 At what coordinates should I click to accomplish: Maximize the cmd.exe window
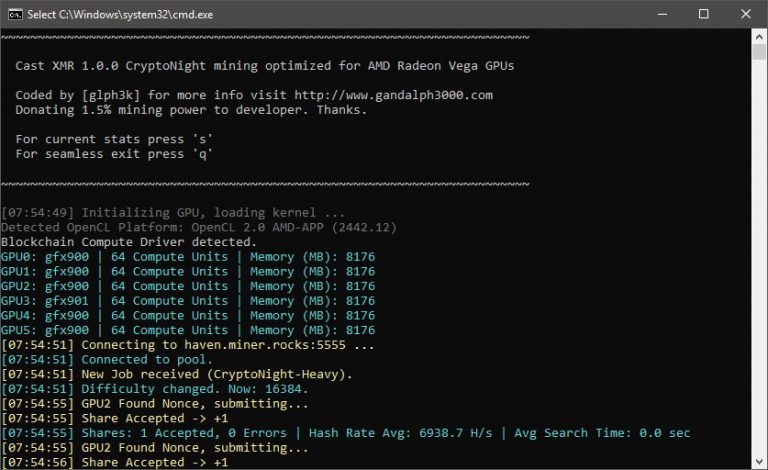click(x=704, y=14)
